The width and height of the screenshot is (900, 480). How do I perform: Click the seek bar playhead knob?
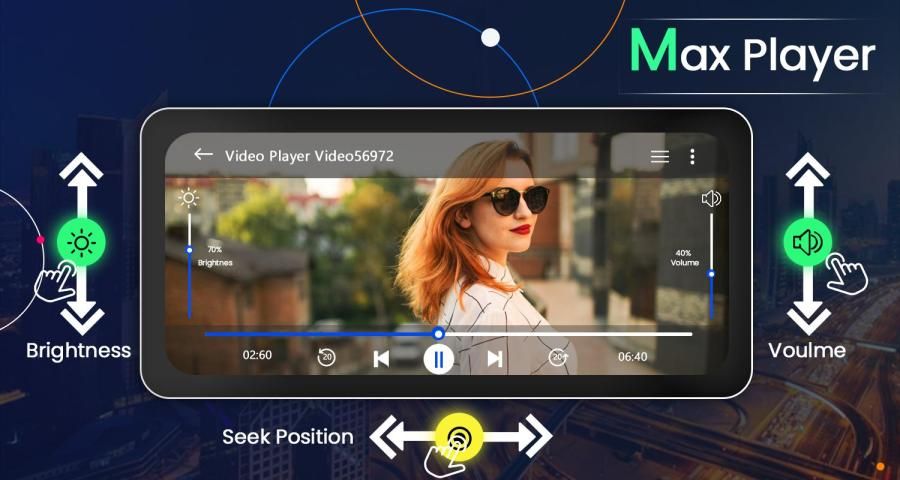[x=438, y=333]
